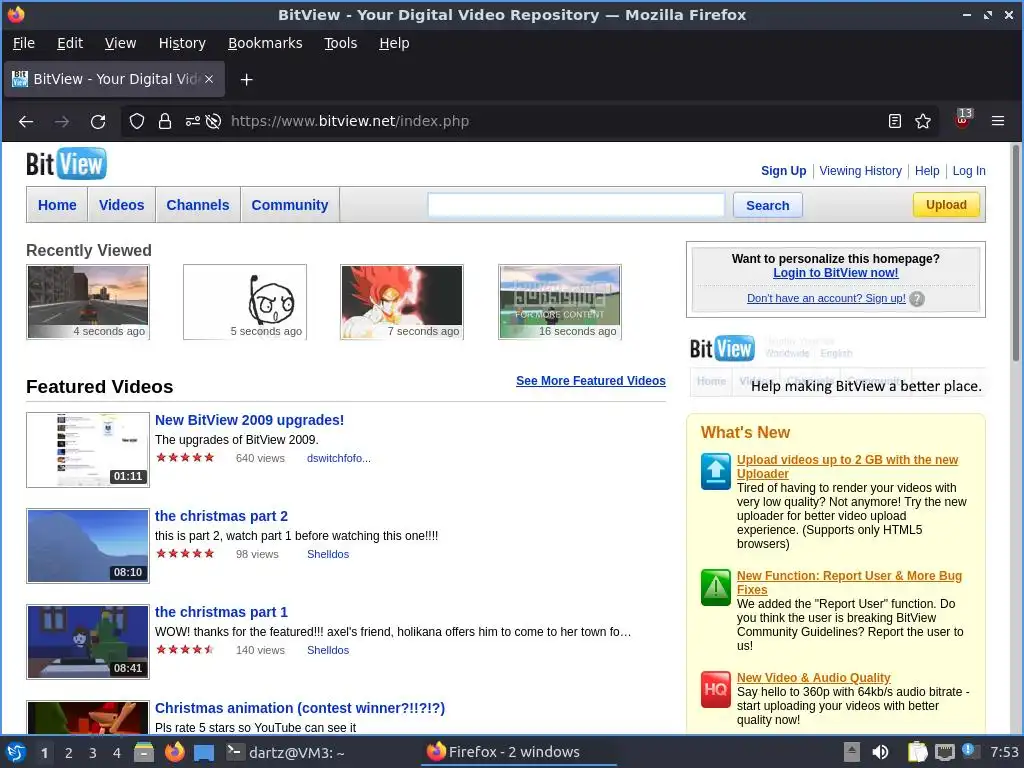The image size is (1024, 768).
Task: Reload the page with the refresh icon
Action: pos(98,121)
